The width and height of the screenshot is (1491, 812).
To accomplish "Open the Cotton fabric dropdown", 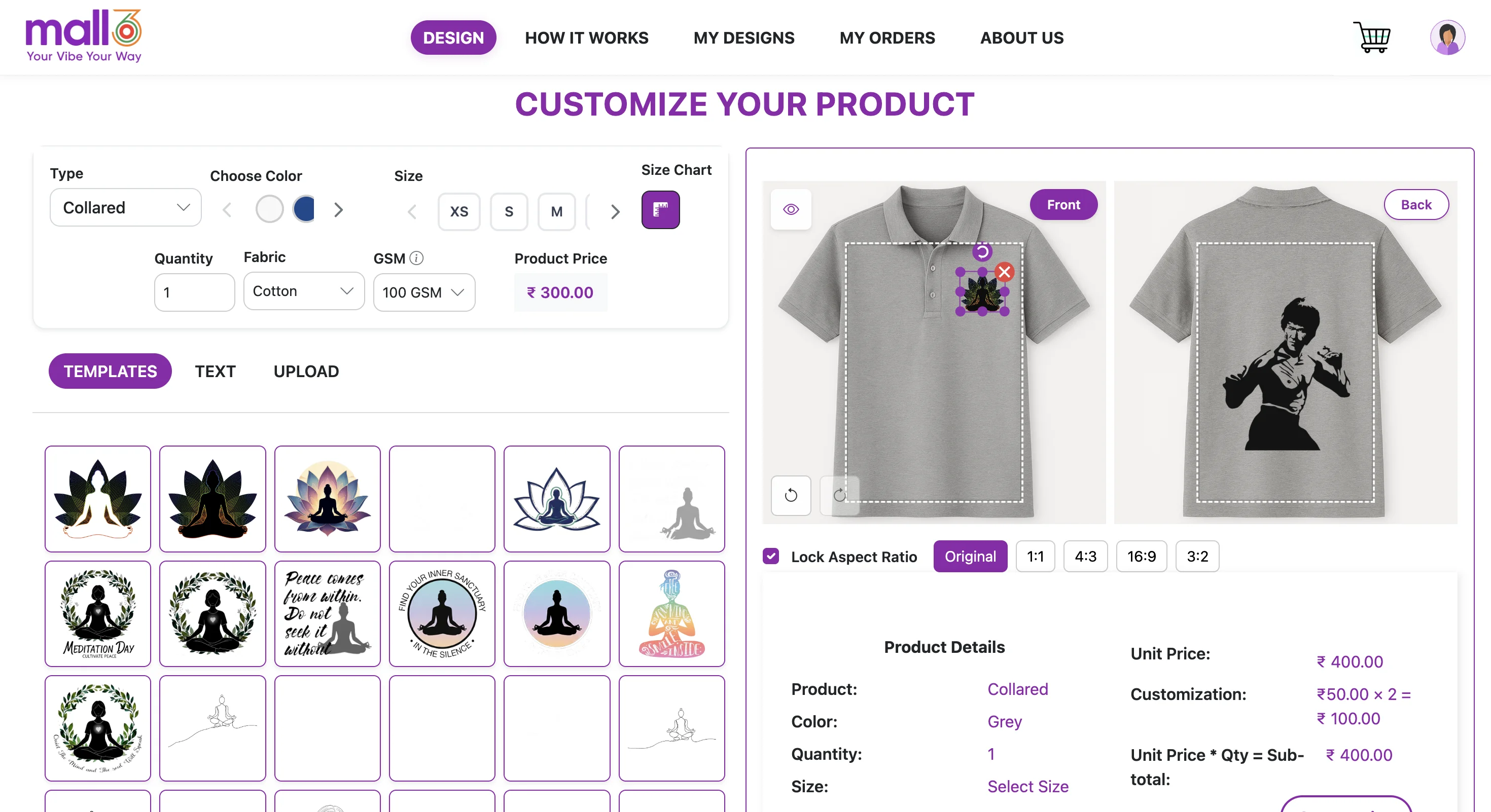I will point(304,291).
